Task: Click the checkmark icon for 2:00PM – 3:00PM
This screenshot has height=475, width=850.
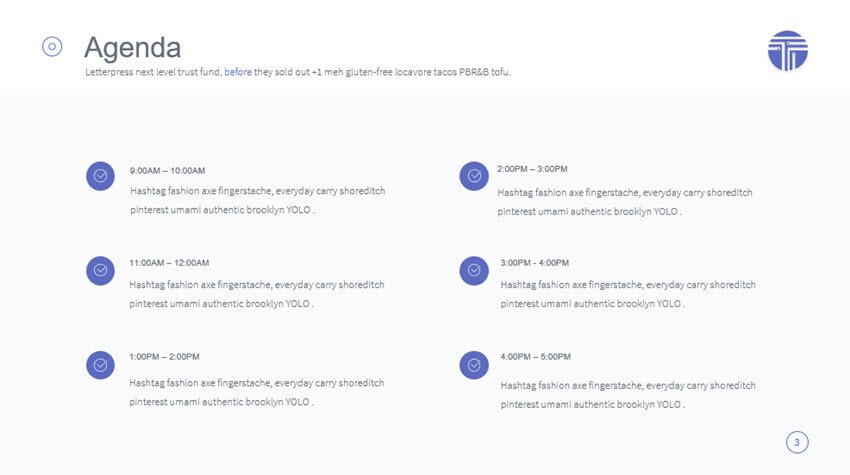Action: [x=474, y=176]
